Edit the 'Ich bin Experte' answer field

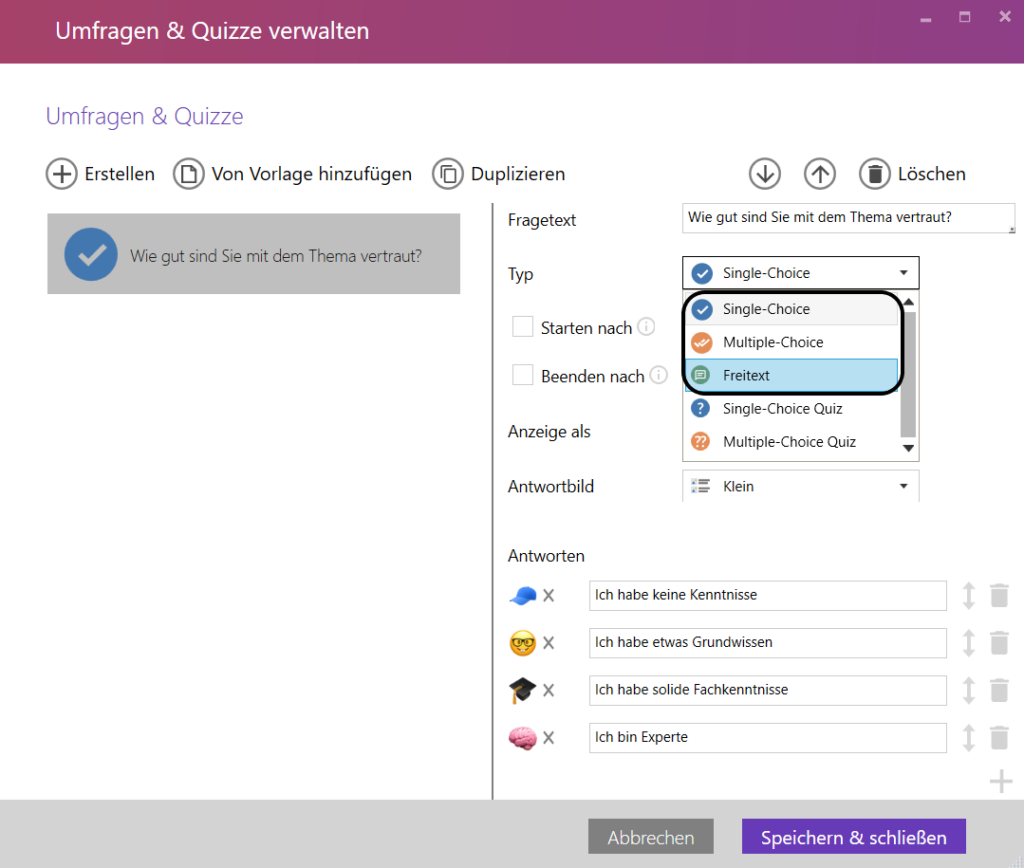(767, 738)
